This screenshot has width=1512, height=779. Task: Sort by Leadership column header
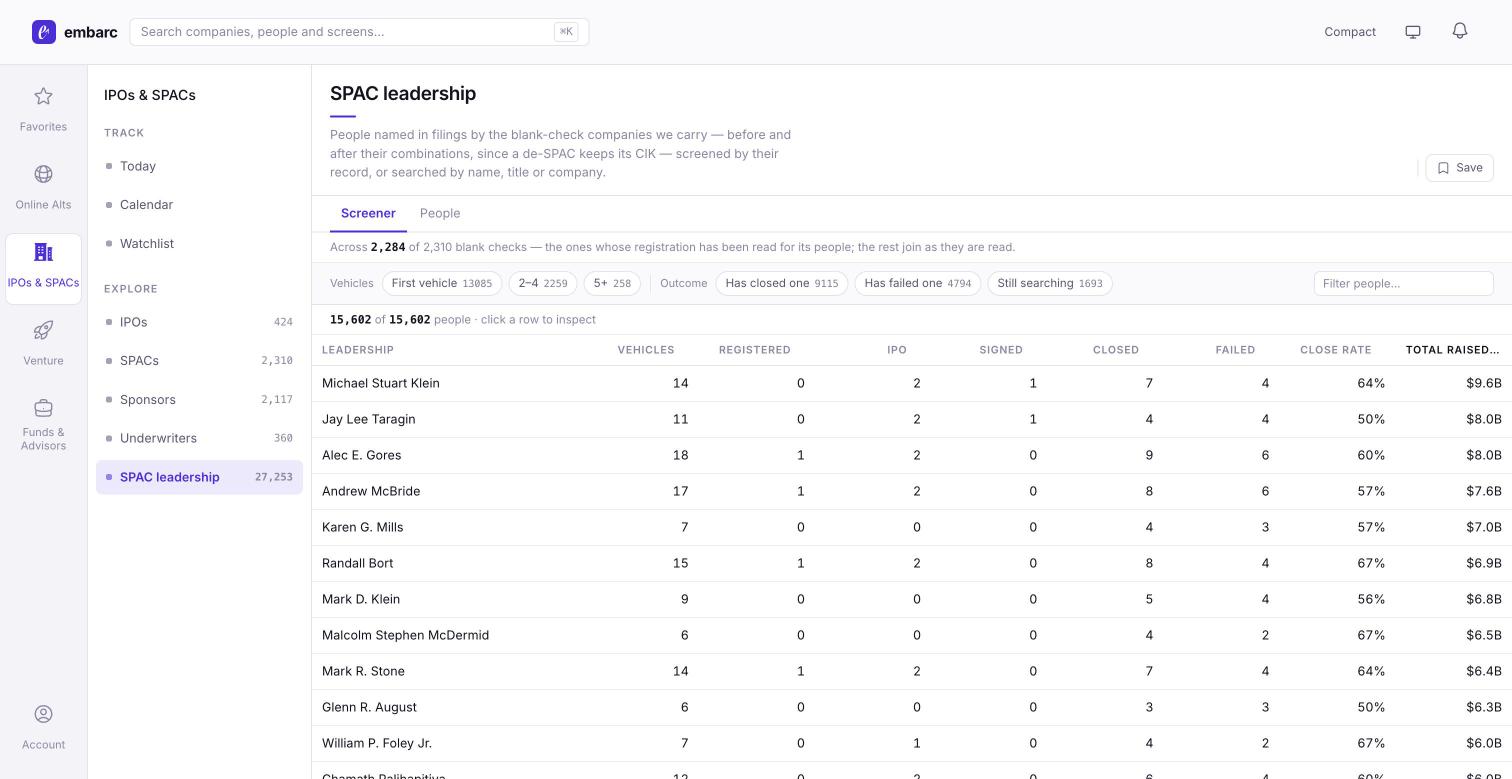[x=358, y=350]
